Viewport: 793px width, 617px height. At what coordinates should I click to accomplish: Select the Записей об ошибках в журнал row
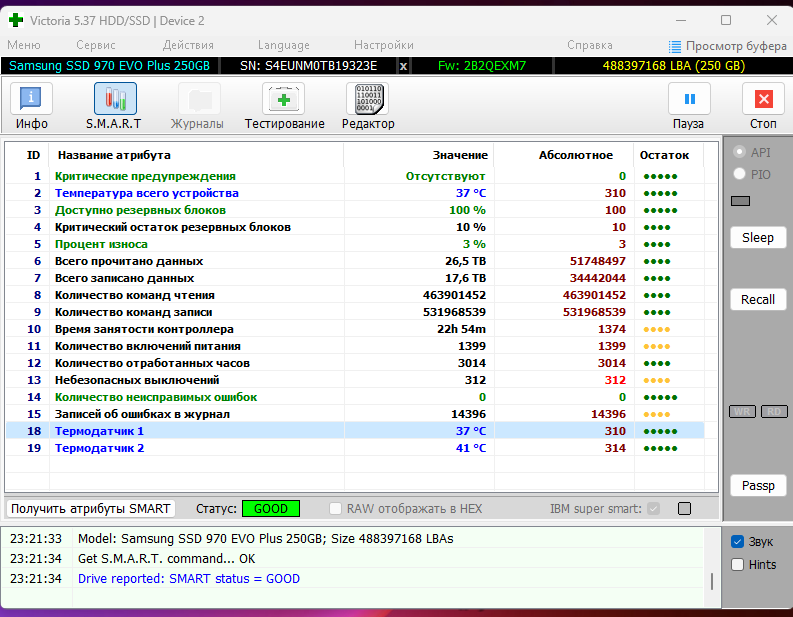[x=355, y=414]
